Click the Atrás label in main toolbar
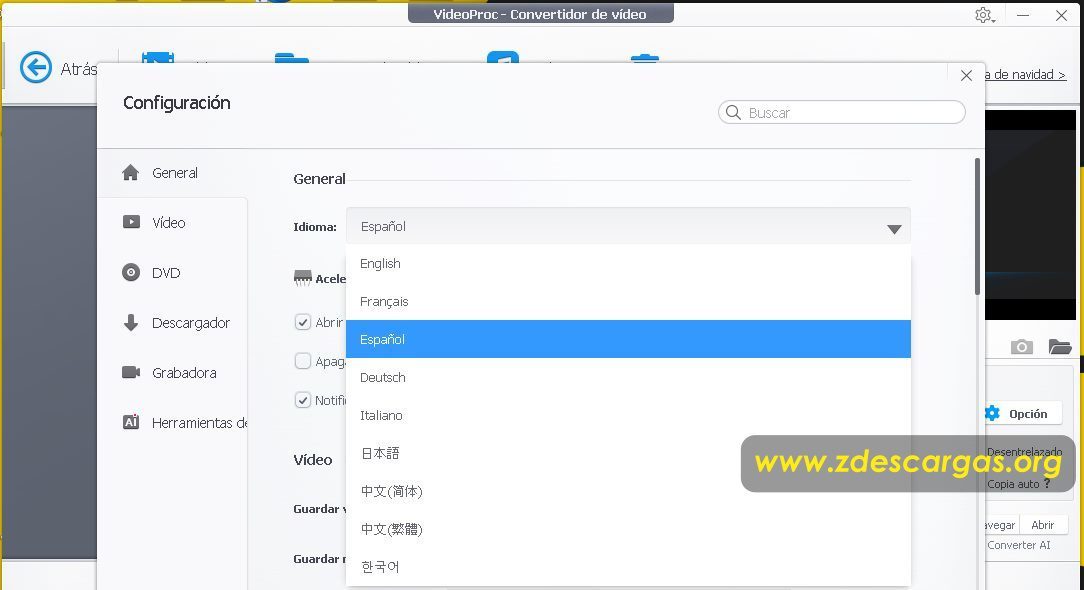This screenshot has width=1084, height=590. (x=78, y=68)
